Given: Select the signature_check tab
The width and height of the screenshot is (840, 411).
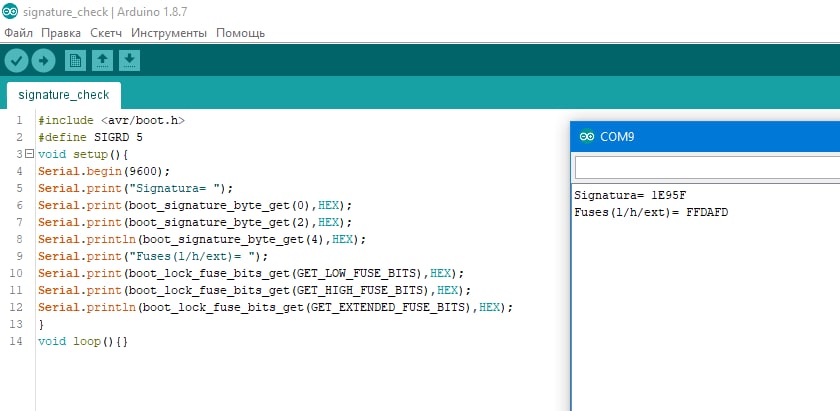Looking at the screenshot, I should [64, 95].
